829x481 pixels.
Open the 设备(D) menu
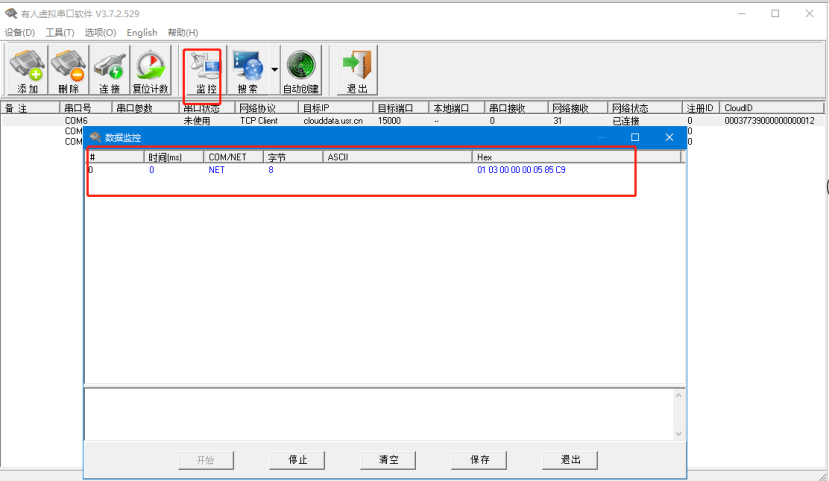point(20,32)
